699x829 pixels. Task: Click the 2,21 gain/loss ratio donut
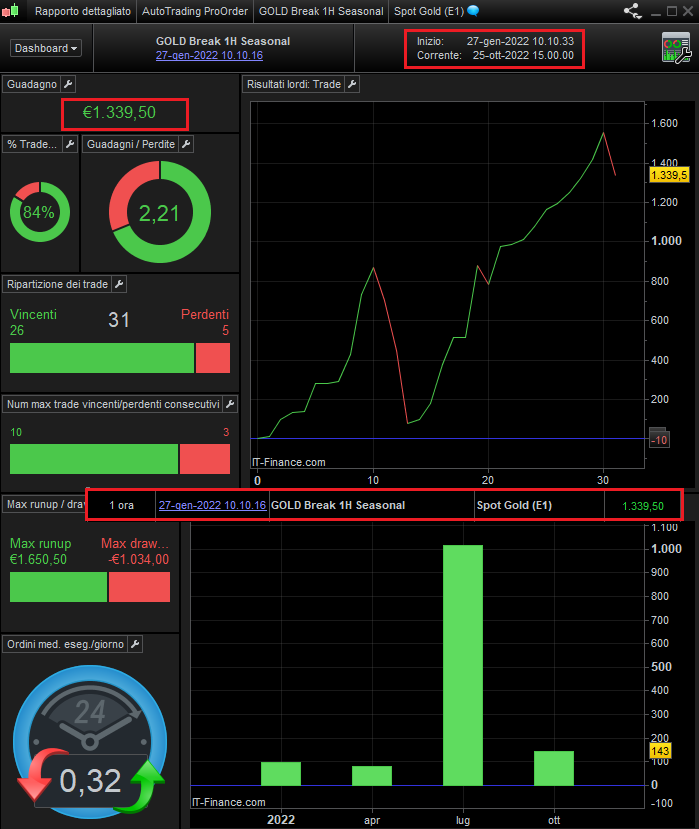(x=160, y=212)
